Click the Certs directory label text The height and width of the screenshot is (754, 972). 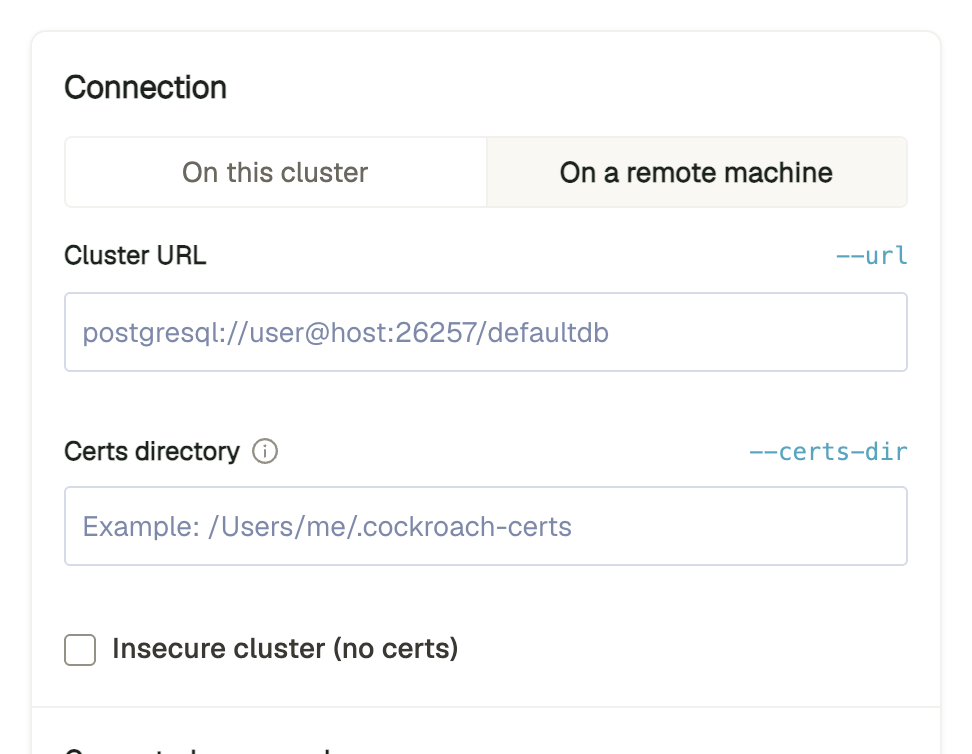pos(152,451)
